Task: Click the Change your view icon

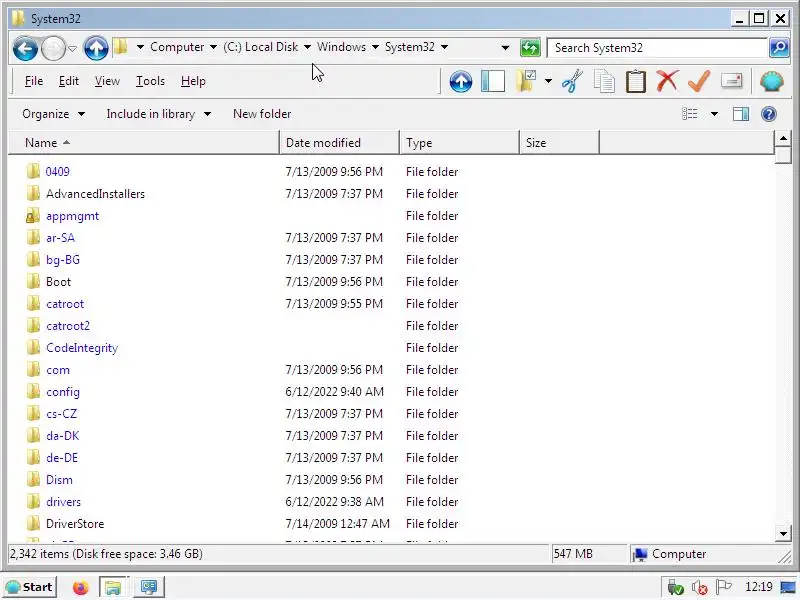Action: tap(690, 114)
